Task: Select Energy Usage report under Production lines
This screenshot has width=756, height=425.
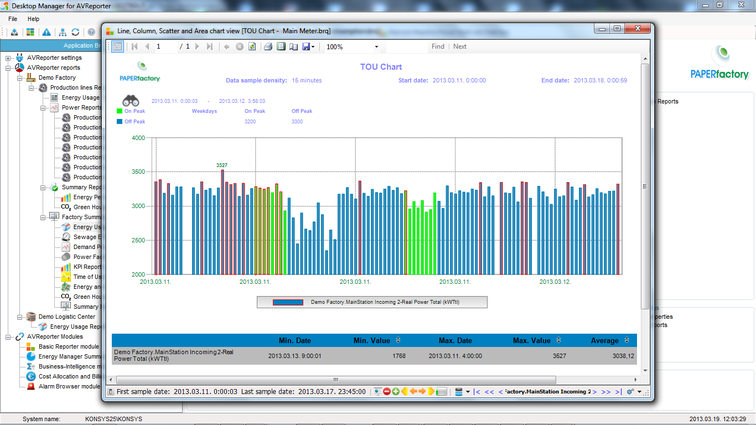Action: coord(81,98)
